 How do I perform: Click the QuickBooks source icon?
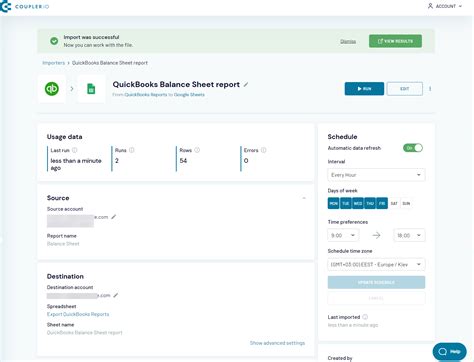point(52,89)
